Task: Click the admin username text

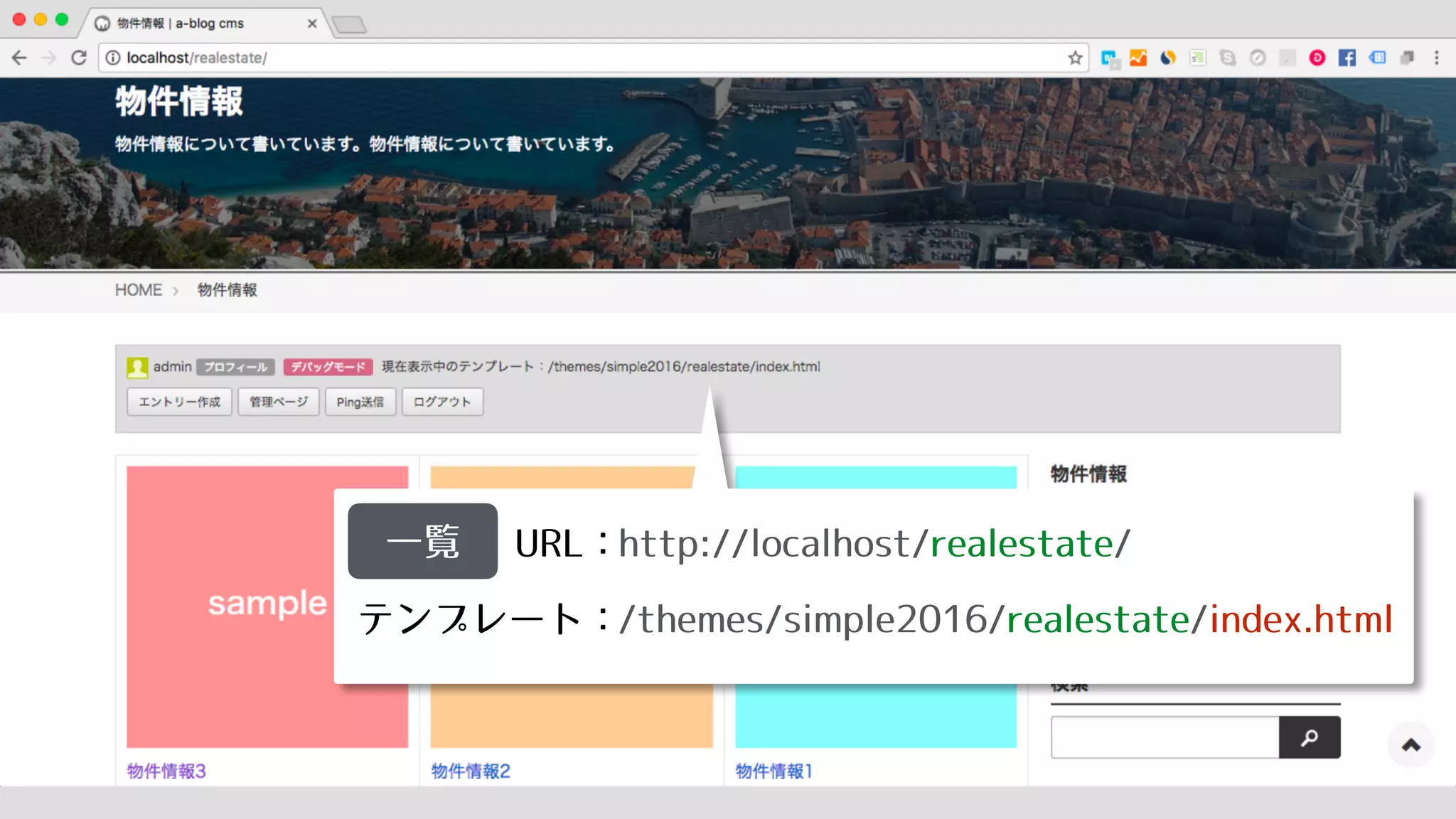Action: click(x=173, y=367)
